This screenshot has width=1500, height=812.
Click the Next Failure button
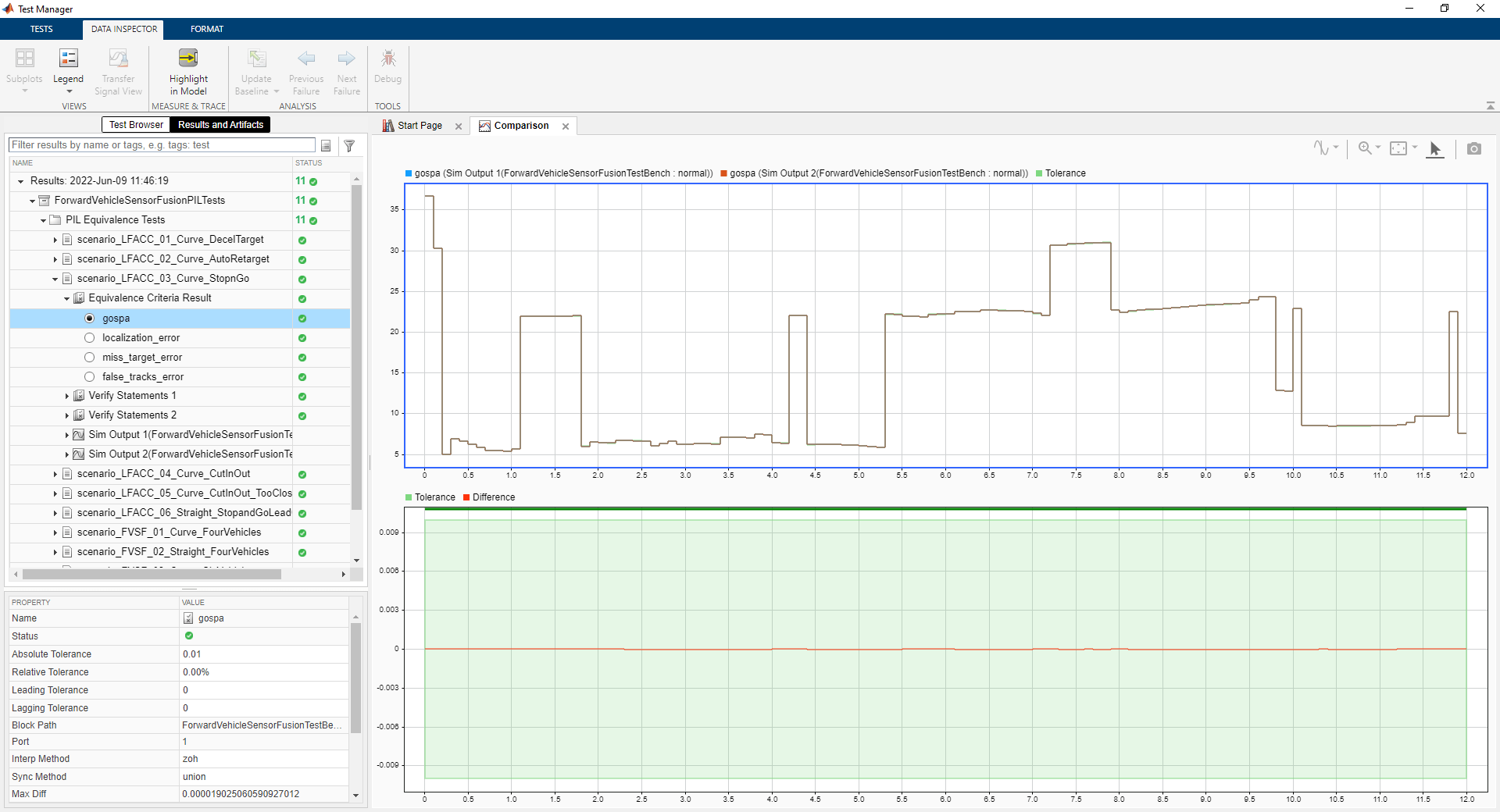tap(346, 69)
